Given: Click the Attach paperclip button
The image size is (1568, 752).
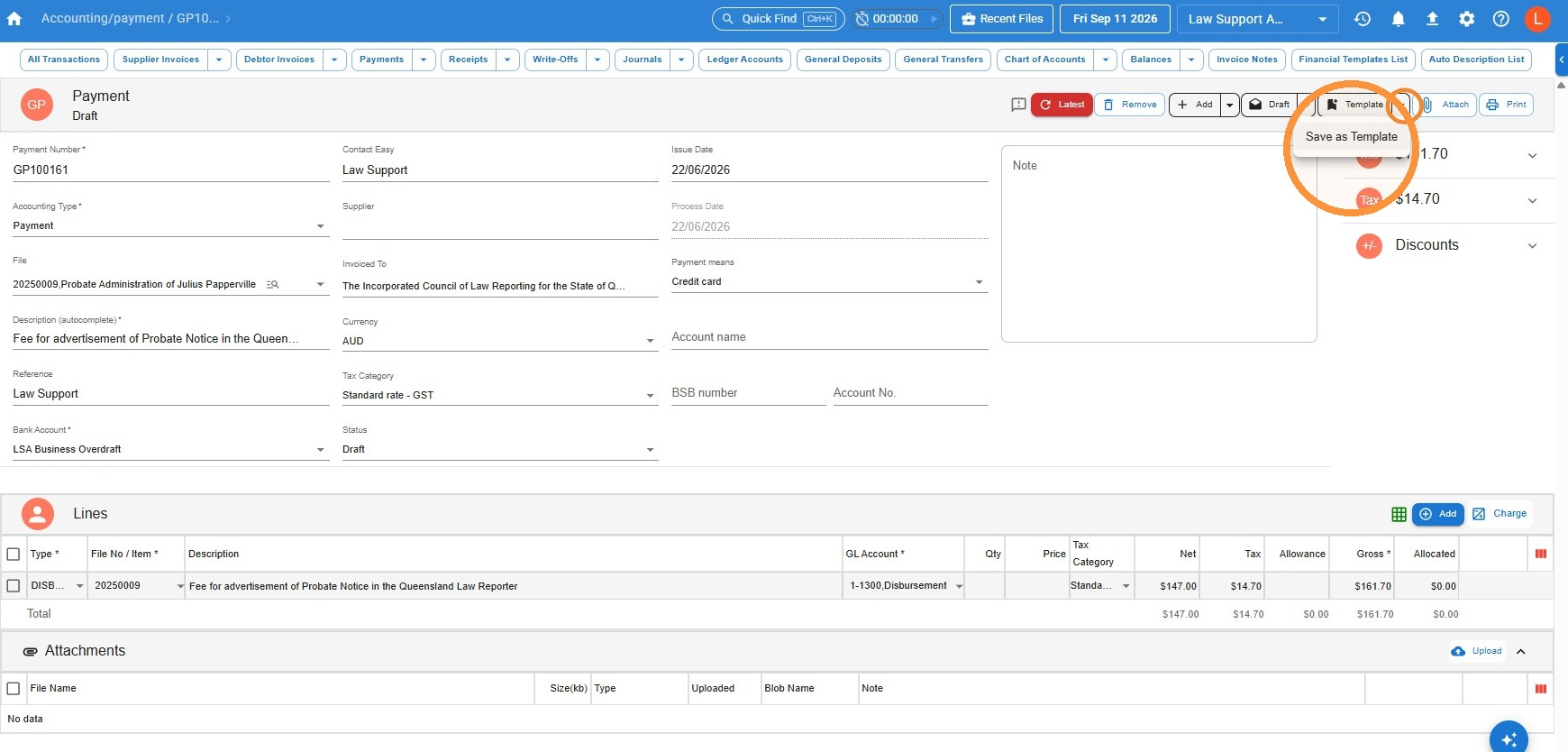Looking at the screenshot, I should coord(1446,105).
